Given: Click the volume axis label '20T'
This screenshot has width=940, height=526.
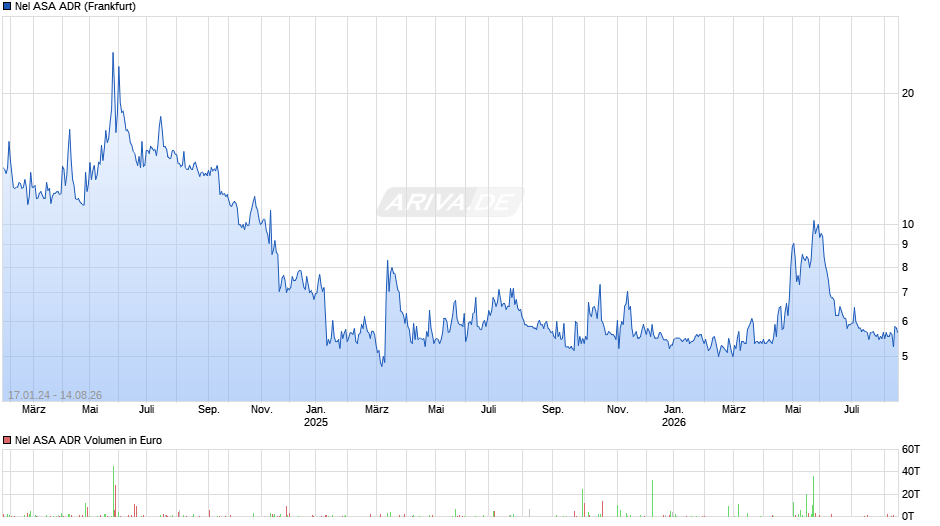Looking at the screenshot, I should [911, 494].
